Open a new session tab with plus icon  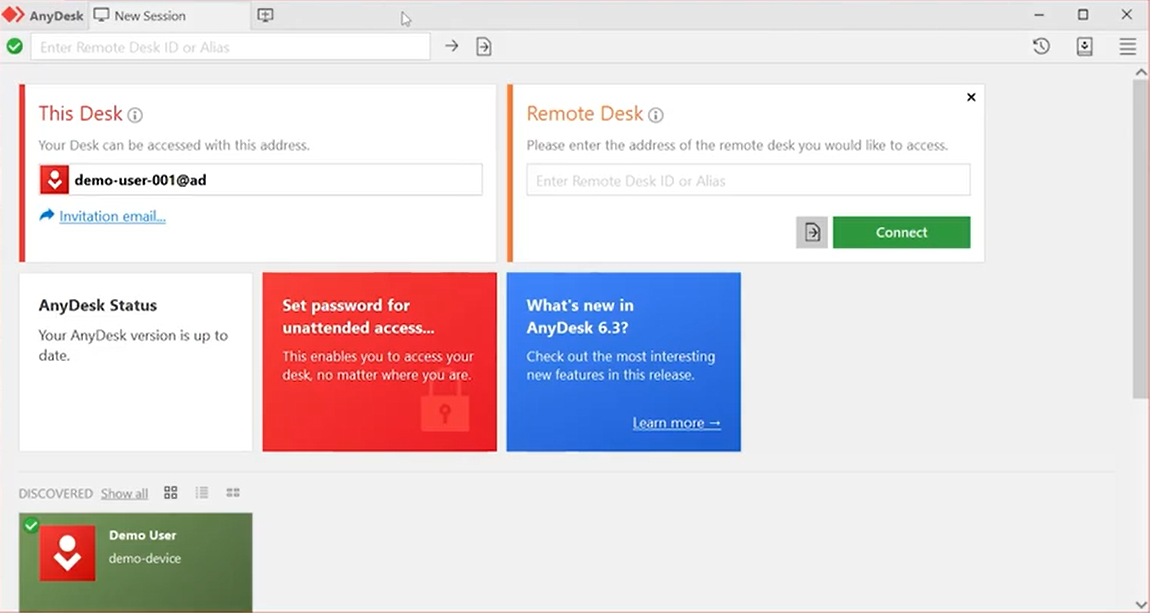[x=265, y=15]
